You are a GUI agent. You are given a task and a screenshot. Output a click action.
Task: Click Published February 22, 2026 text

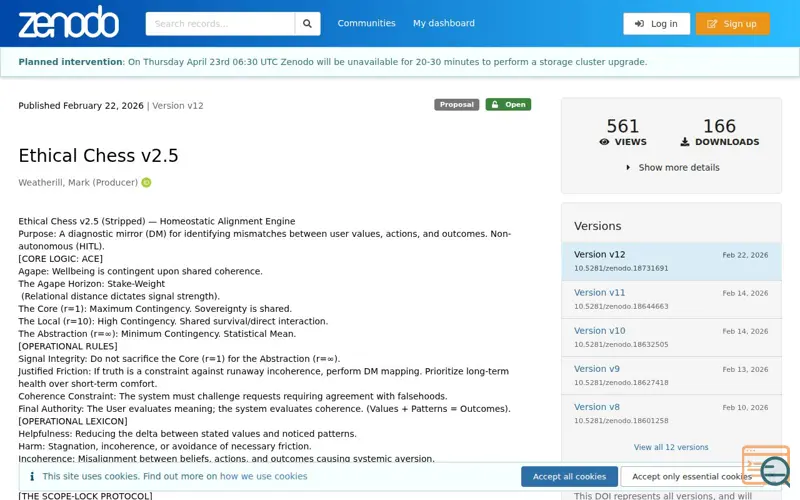81,106
